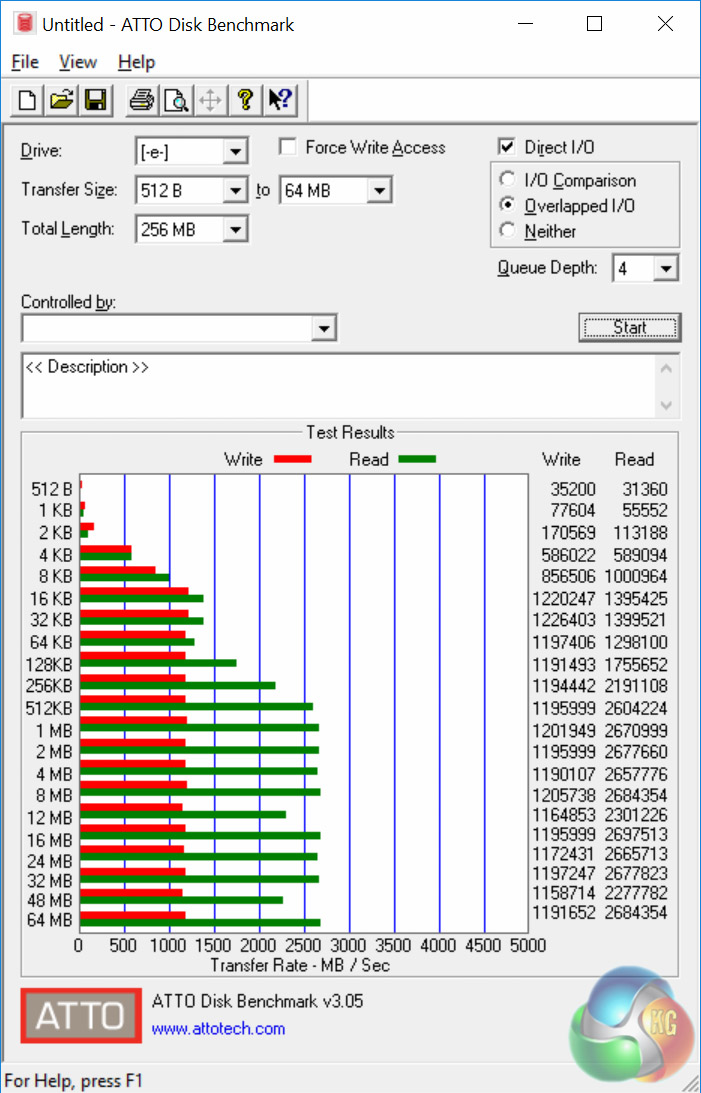This screenshot has width=701, height=1093.
Task: Click read value 2697513
Action: click(635, 834)
